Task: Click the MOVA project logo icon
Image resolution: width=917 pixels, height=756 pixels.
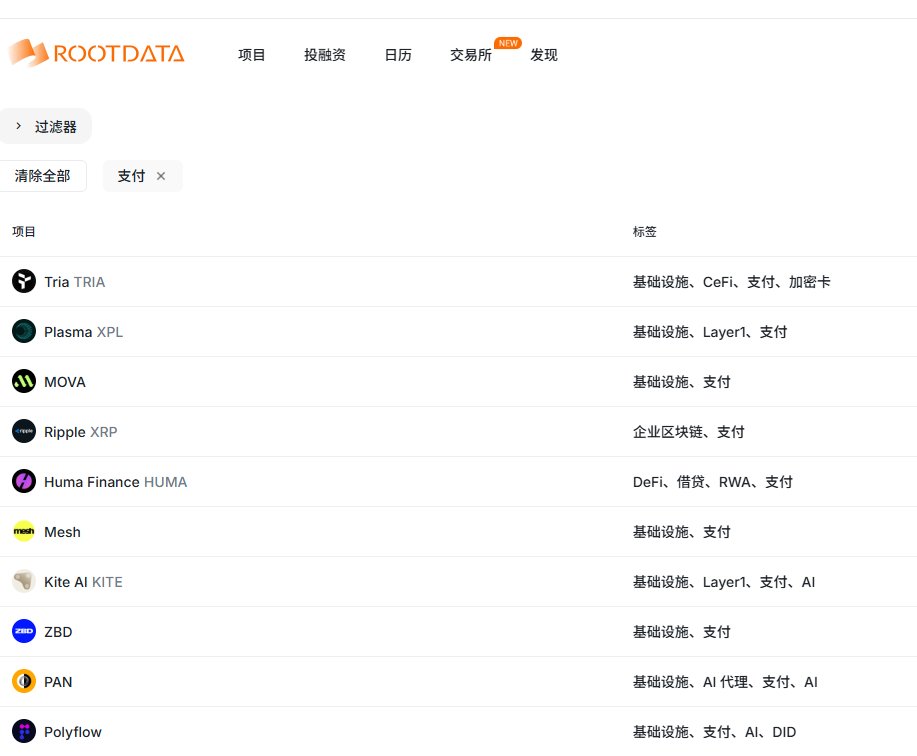Action: [x=24, y=382]
